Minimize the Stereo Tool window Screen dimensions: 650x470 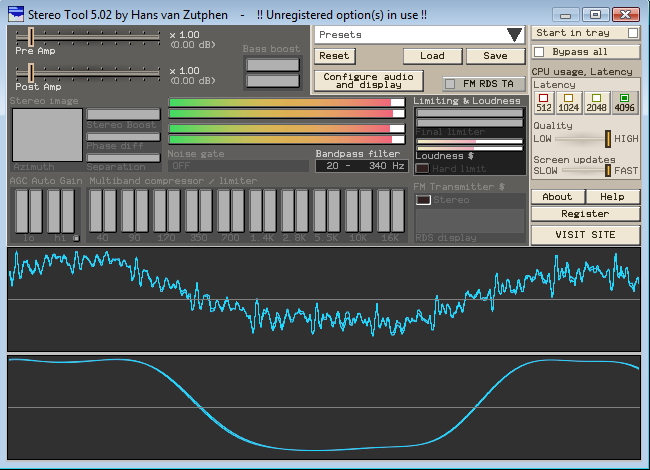[565, 15]
